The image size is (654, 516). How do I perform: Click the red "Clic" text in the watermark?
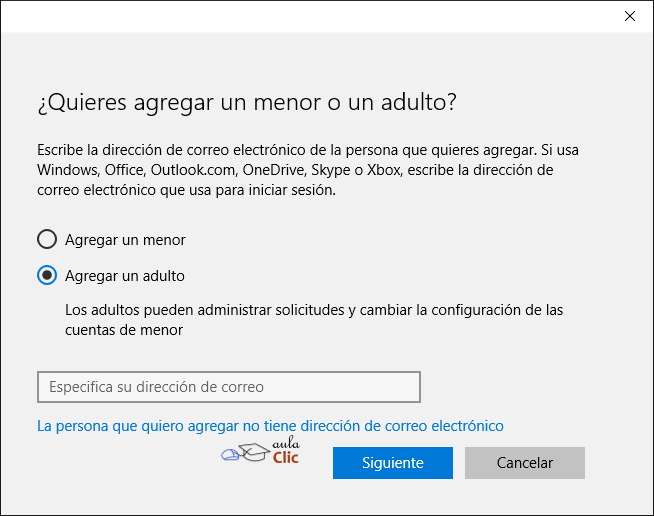tap(285, 458)
